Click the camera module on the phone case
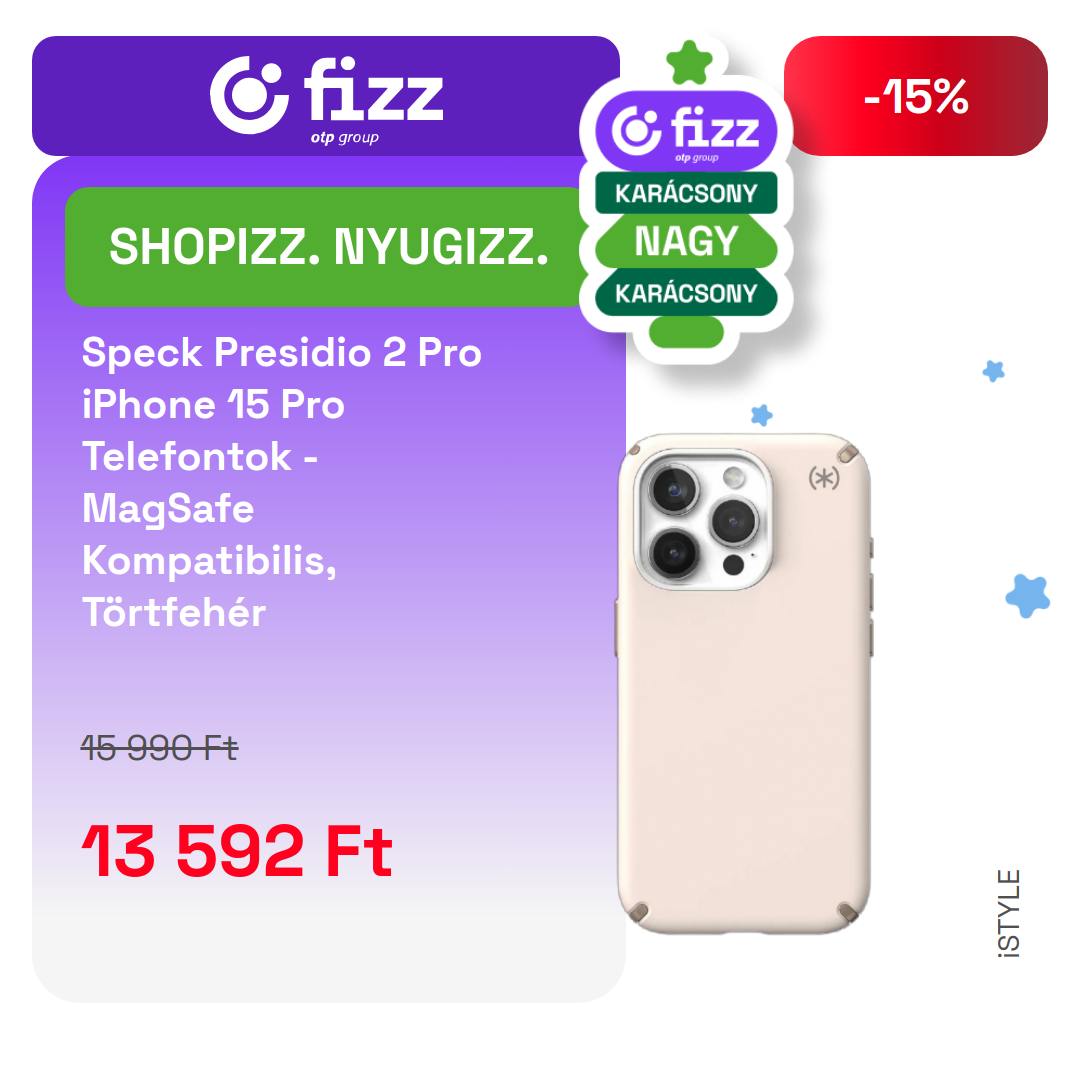This screenshot has width=1080, height=1080. (x=702, y=519)
